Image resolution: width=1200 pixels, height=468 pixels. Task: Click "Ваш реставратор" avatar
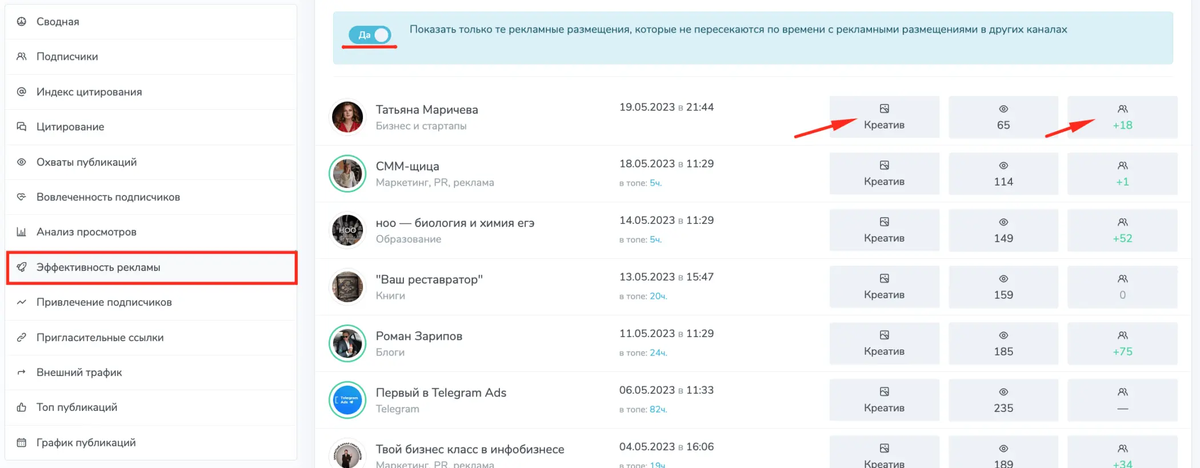(x=348, y=286)
